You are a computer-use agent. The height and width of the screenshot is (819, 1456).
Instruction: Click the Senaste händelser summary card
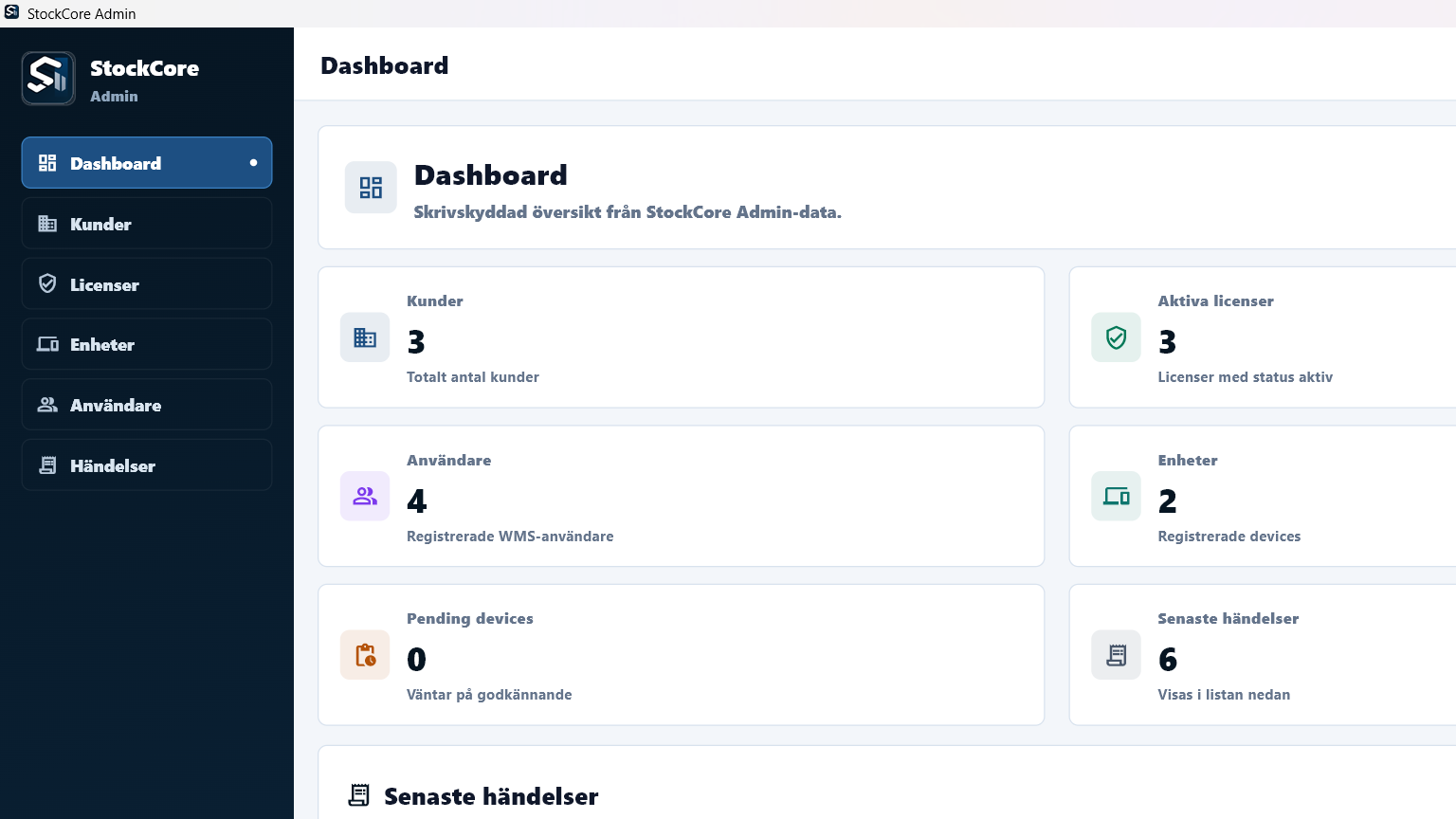click(x=1263, y=655)
